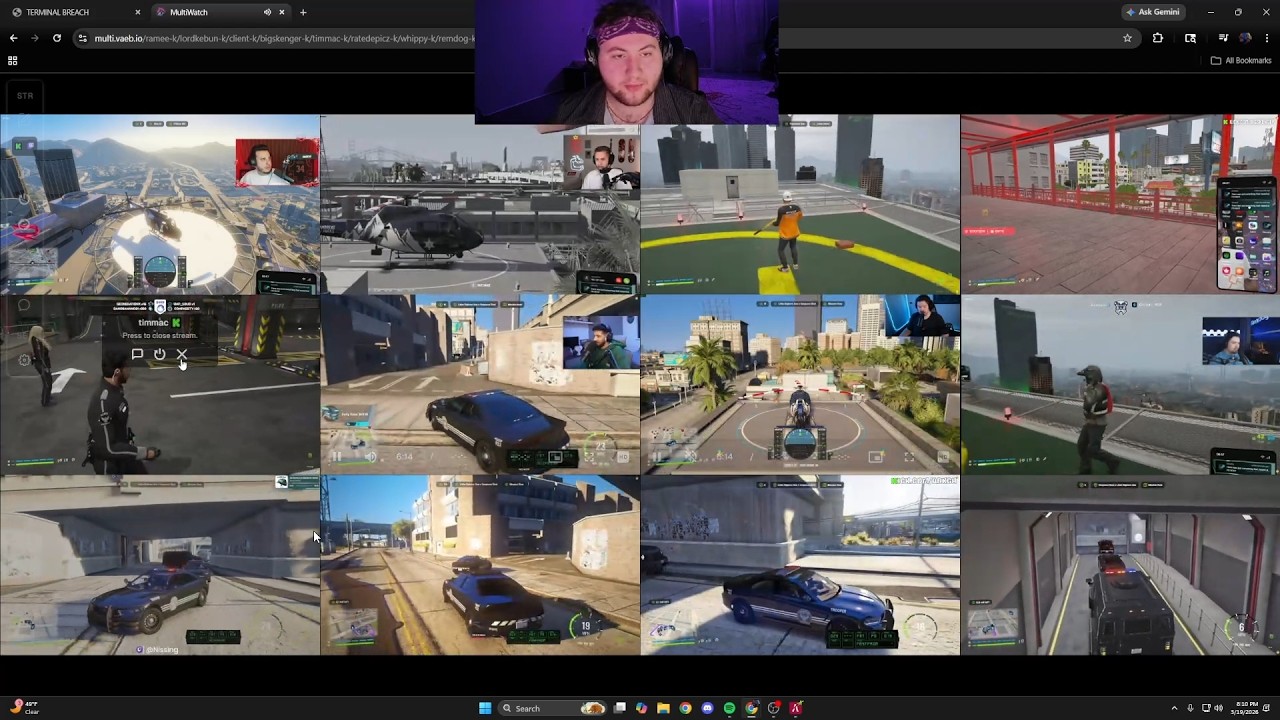Open Spotify from the taskbar

[729, 708]
